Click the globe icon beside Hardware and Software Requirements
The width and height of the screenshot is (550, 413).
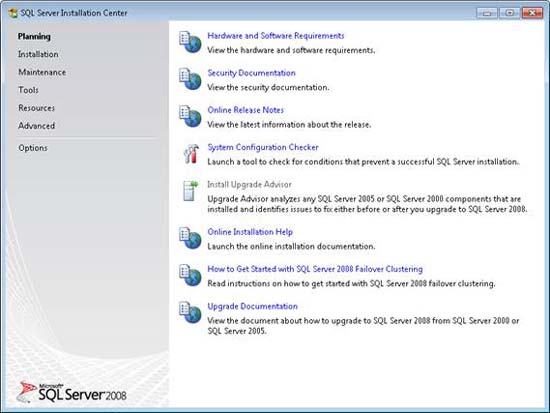point(190,42)
